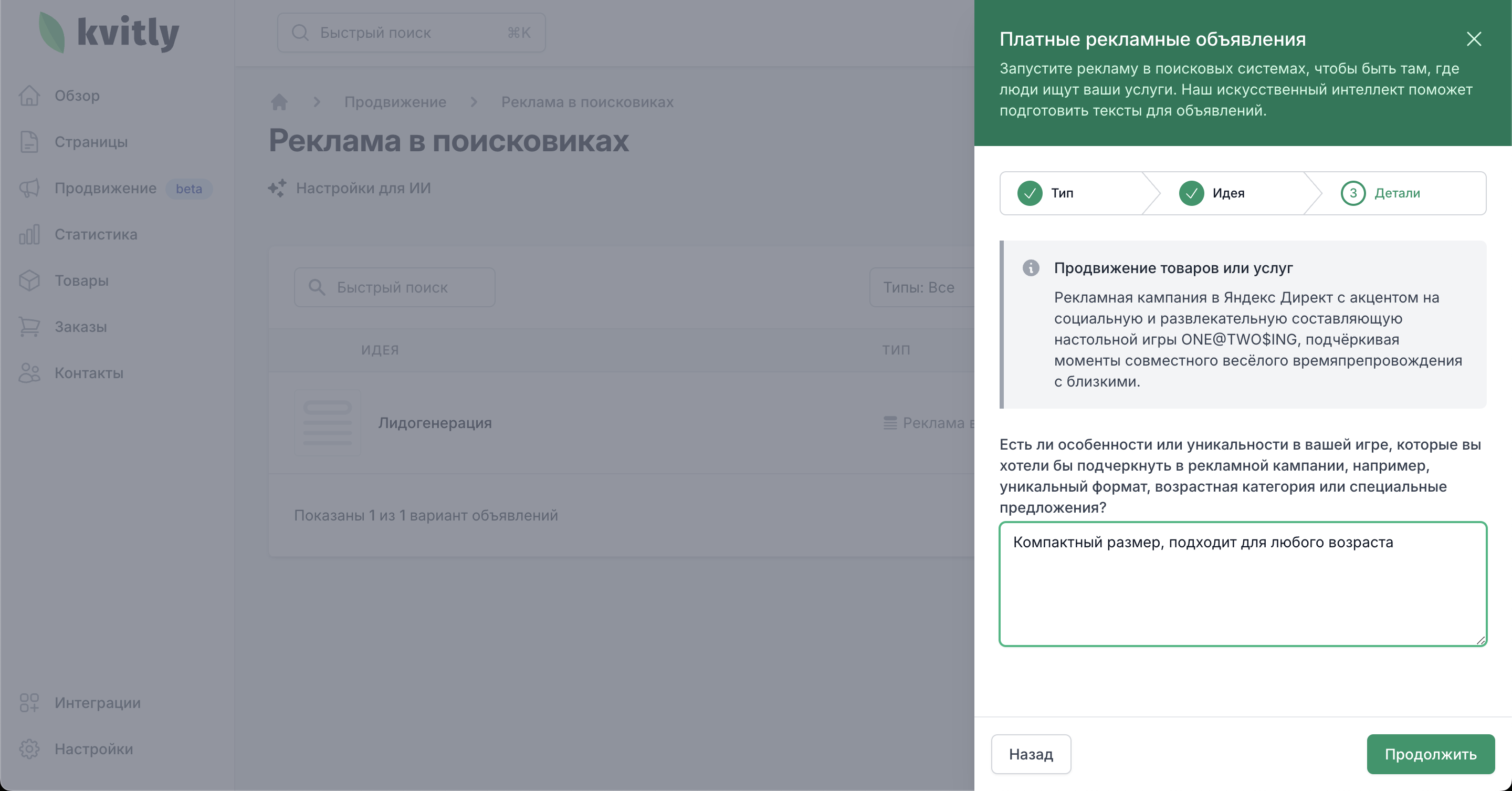Open Настройки для ИИ link
Viewport: 1512px width, 791px height.
tap(363, 188)
